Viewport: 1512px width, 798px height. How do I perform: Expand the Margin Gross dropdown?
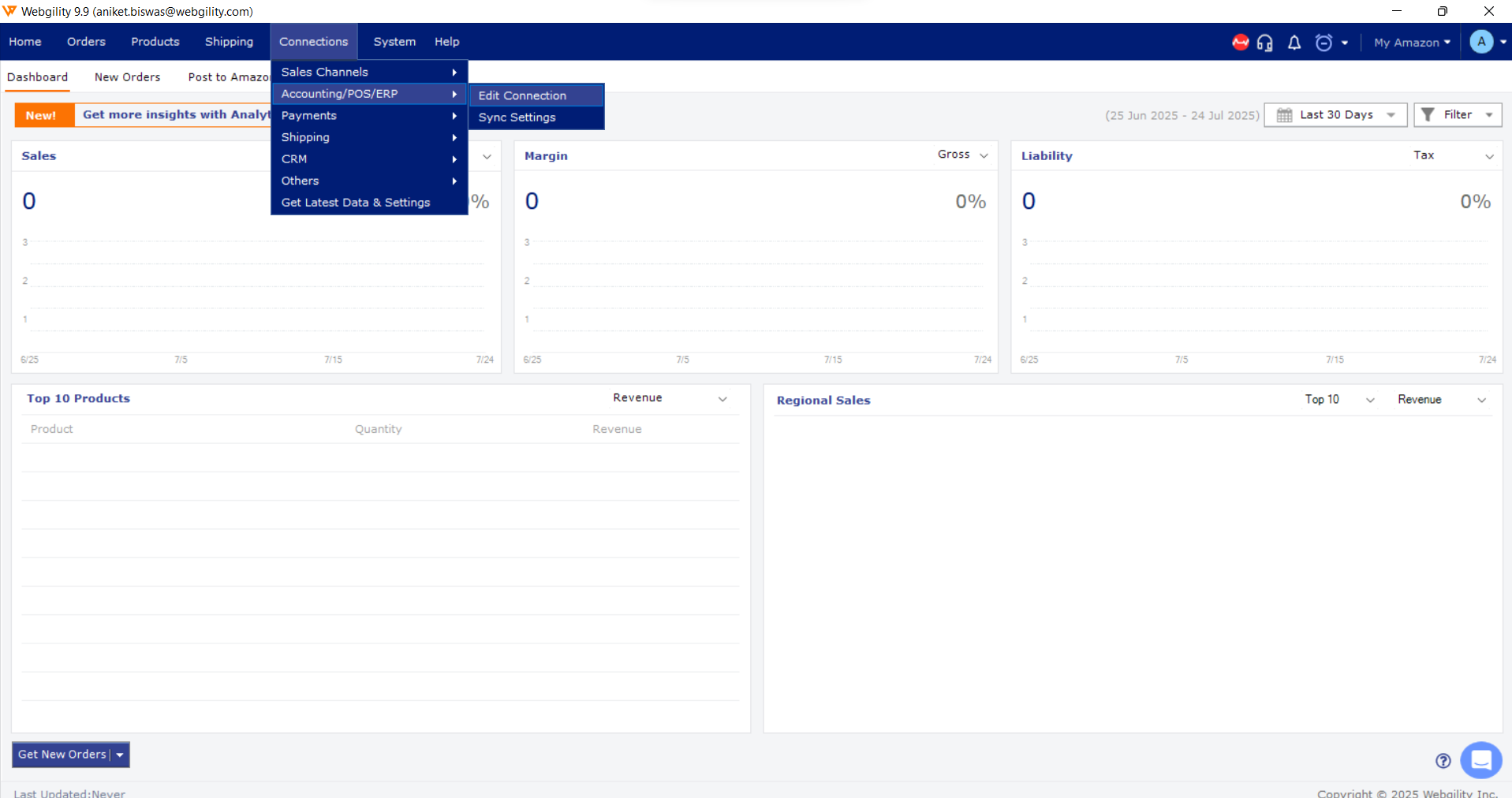point(962,155)
